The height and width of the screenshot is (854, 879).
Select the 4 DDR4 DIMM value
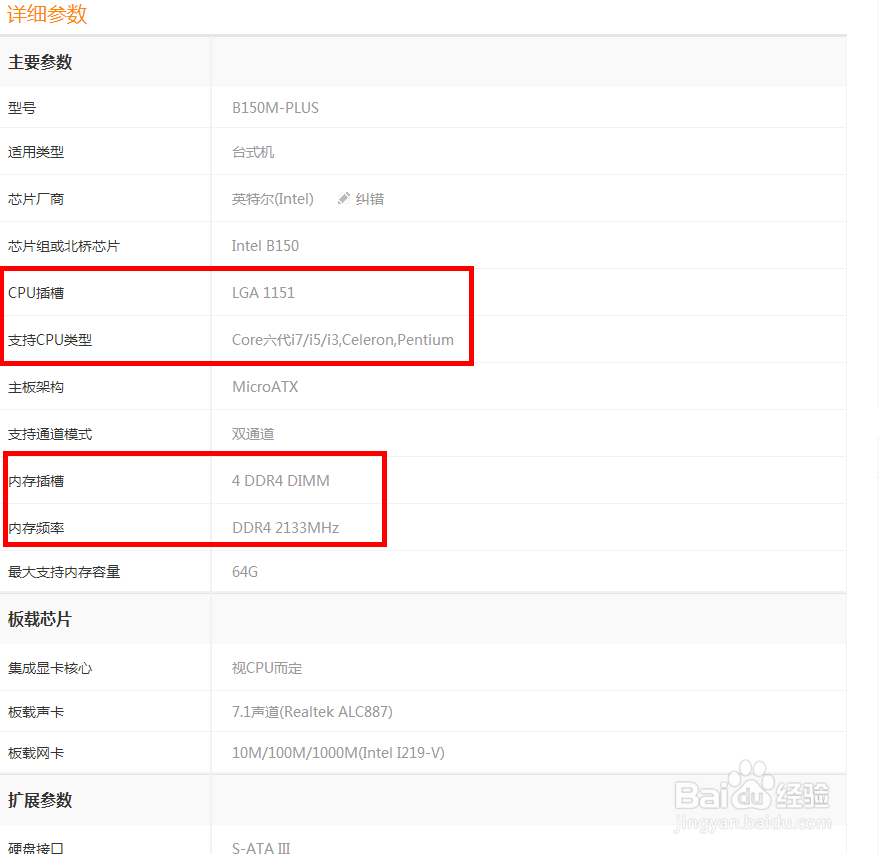(281, 481)
